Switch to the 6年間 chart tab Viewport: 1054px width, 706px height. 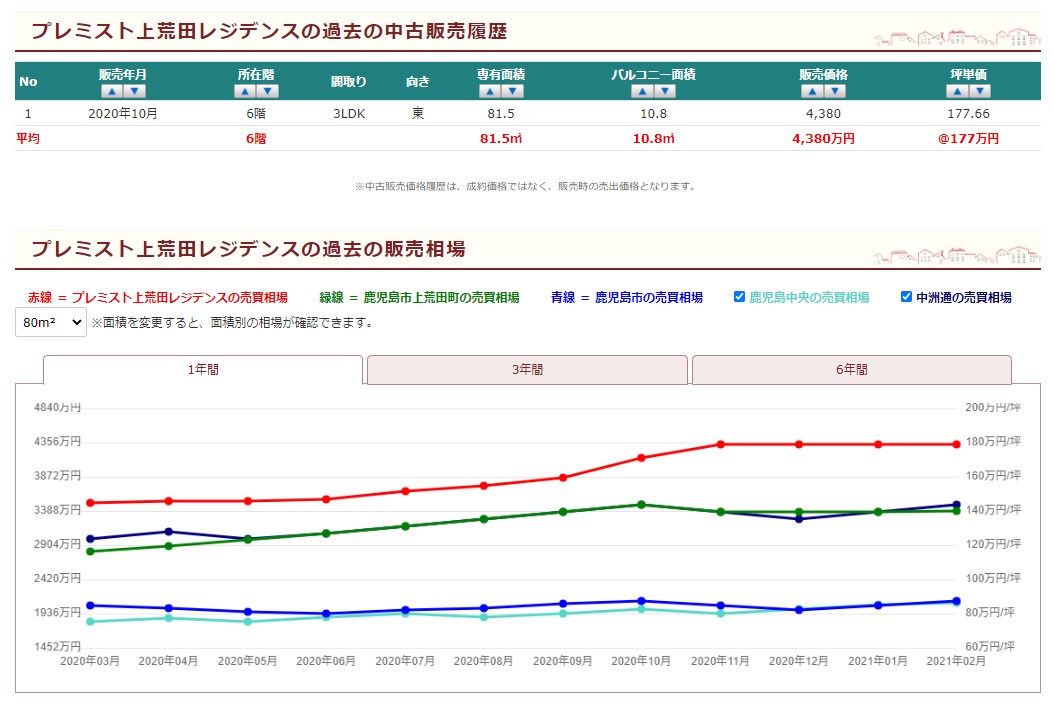coord(852,370)
